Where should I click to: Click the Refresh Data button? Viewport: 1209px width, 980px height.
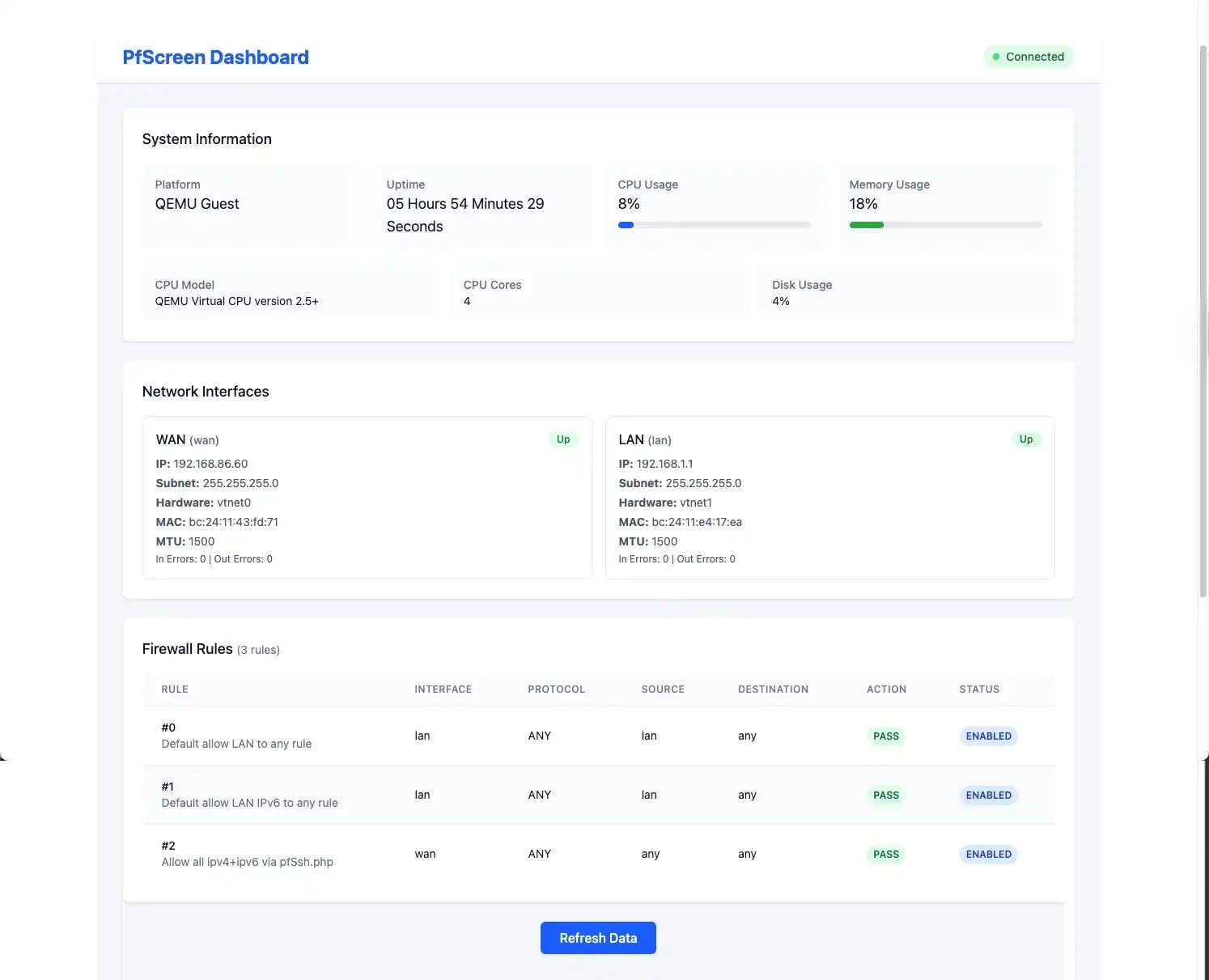(x=598, y=938)
